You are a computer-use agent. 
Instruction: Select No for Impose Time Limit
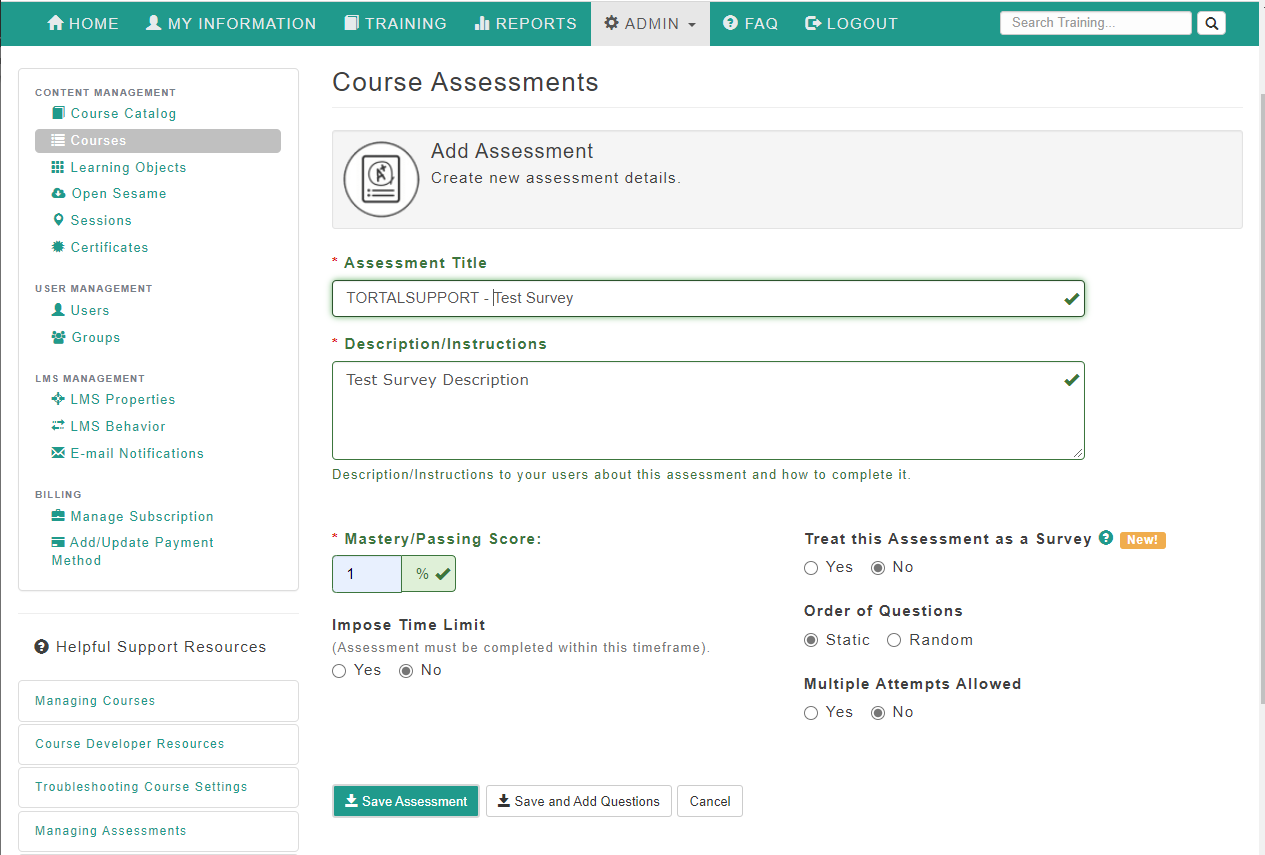tap(406, 671)
